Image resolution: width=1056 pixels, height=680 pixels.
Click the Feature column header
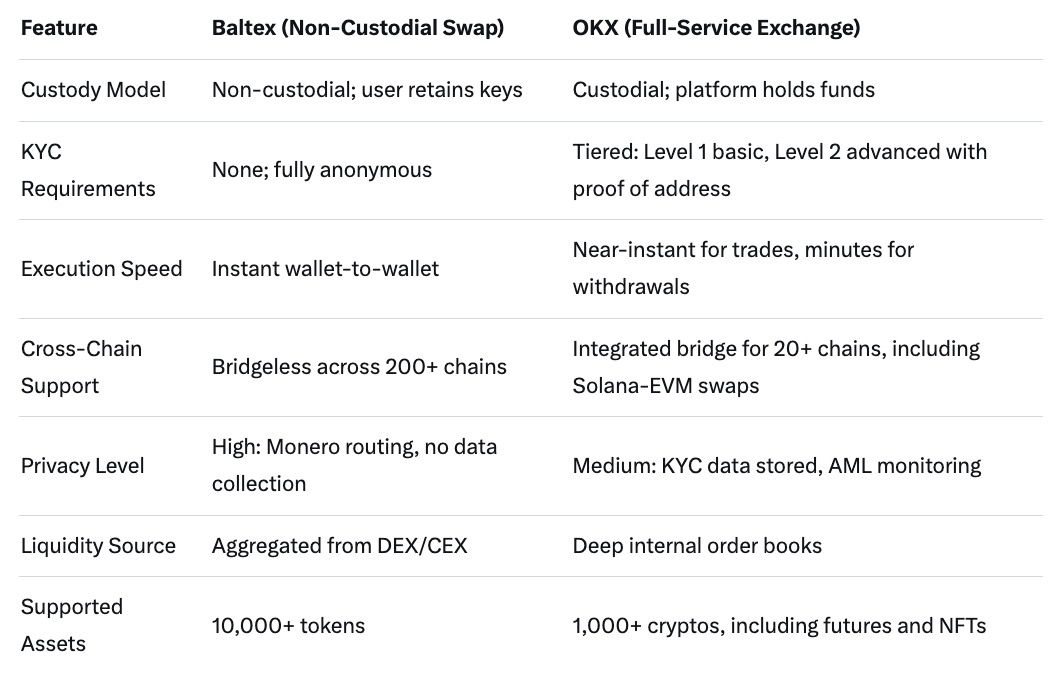(x=59, y=28)
